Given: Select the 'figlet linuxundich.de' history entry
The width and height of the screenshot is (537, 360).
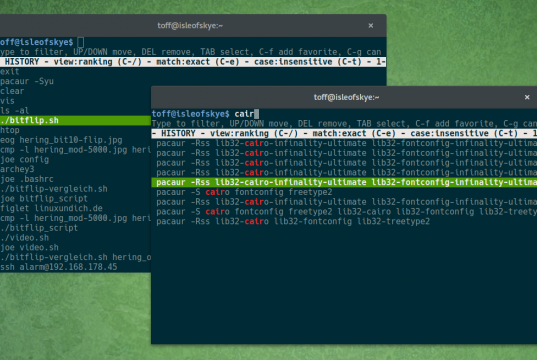Looking at the screenshot, I should click(x=51, y=208).
